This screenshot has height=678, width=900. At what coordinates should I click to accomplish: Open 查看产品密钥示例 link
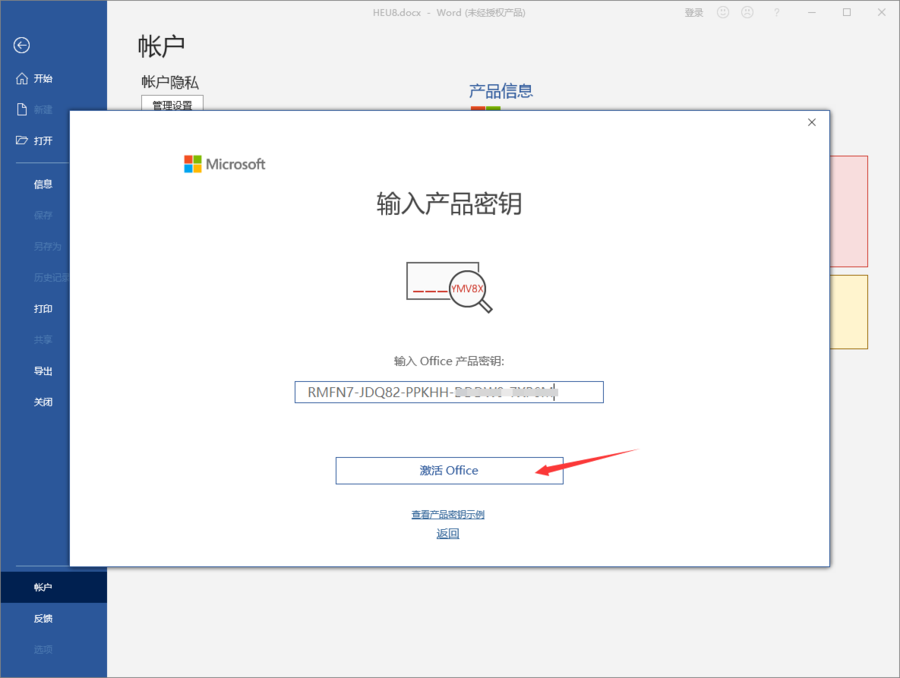point(448,514)
